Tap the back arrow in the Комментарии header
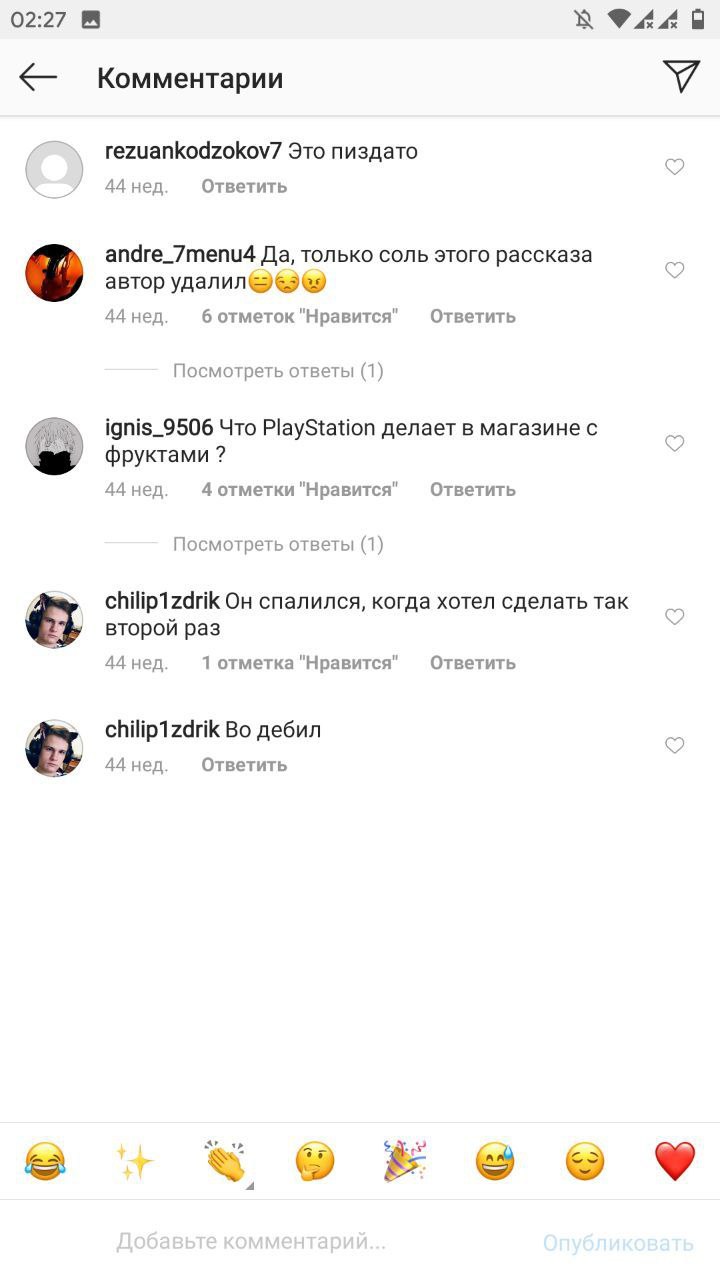The width and height of the screenshot is (720, 1280). point(38,77)
